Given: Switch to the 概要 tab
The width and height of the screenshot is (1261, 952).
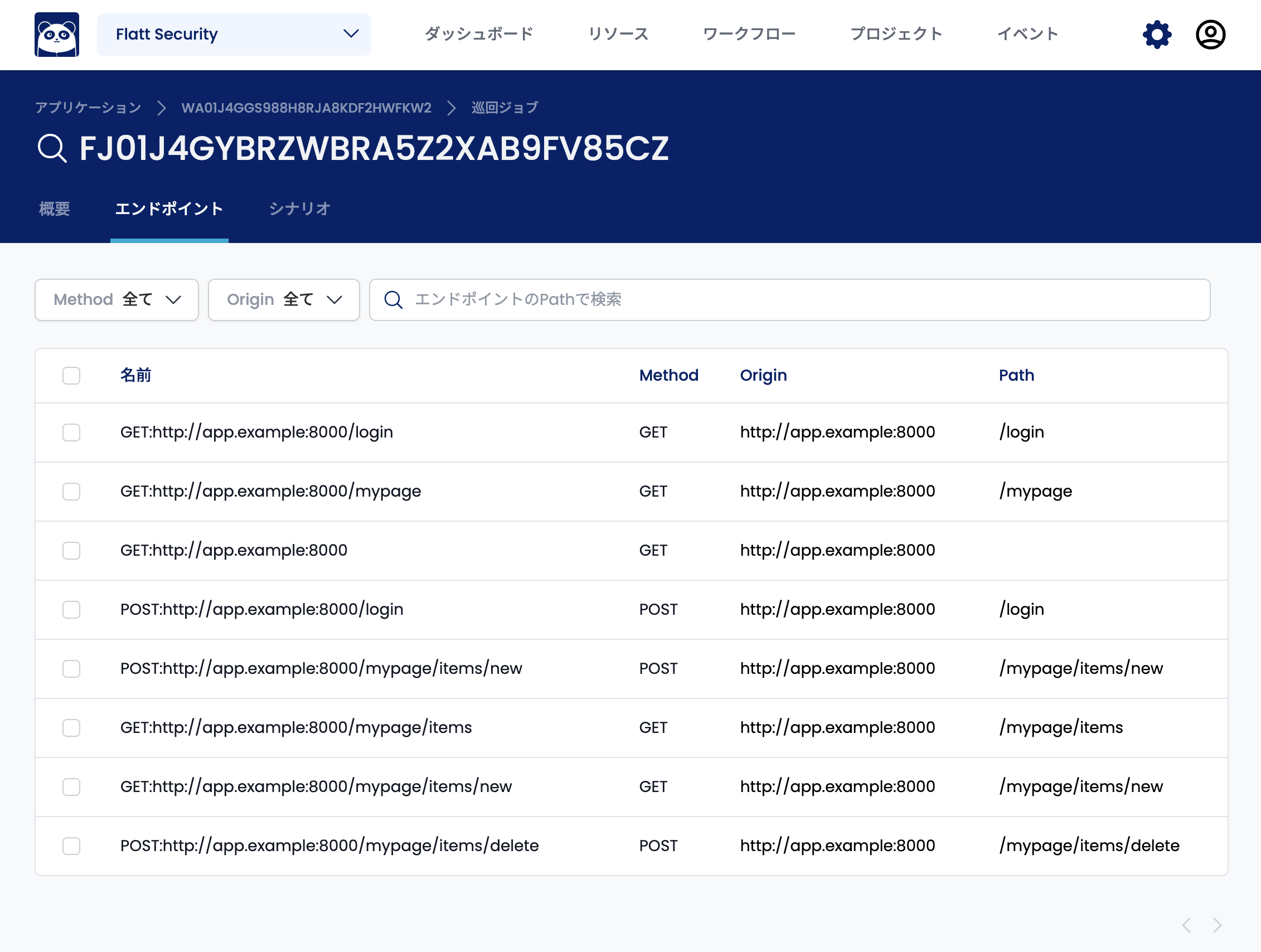Looking at the screenshot, I should (x=54, y=209).
